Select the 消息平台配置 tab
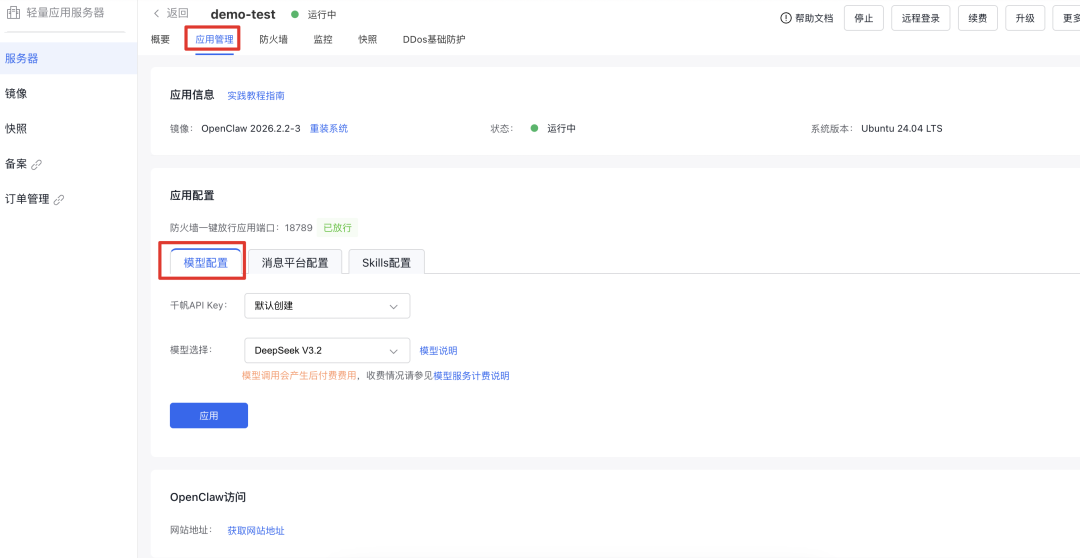The height and width of the screenshot is (558, 1080). [x=295, y=263]
